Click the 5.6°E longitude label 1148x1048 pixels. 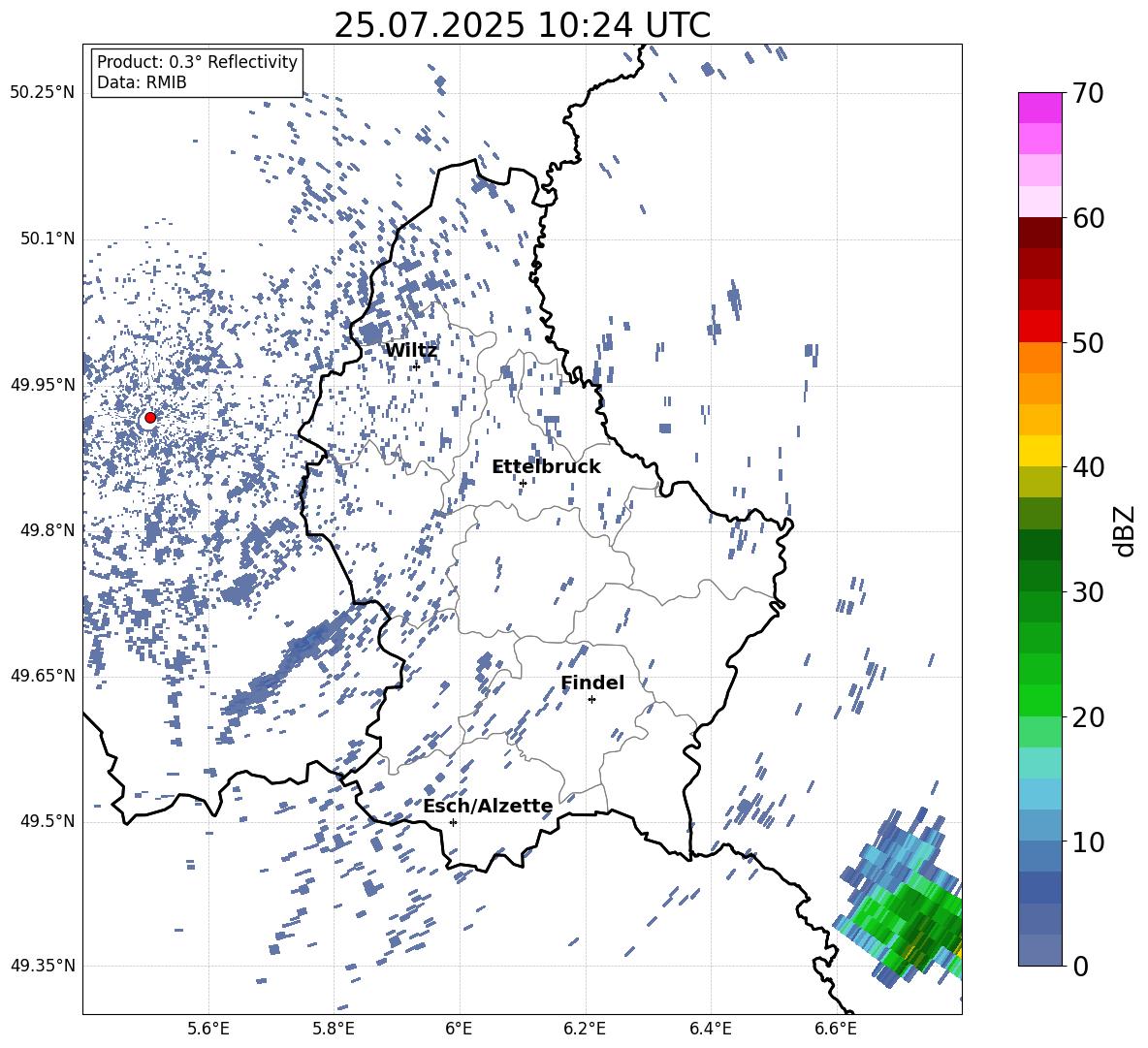click(208, 1029)
